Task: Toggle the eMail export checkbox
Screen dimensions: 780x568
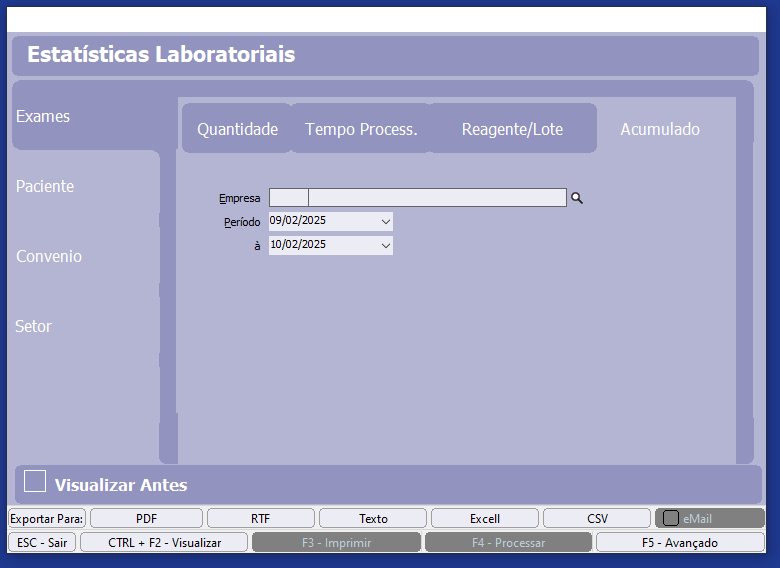Action: point(671,518)
